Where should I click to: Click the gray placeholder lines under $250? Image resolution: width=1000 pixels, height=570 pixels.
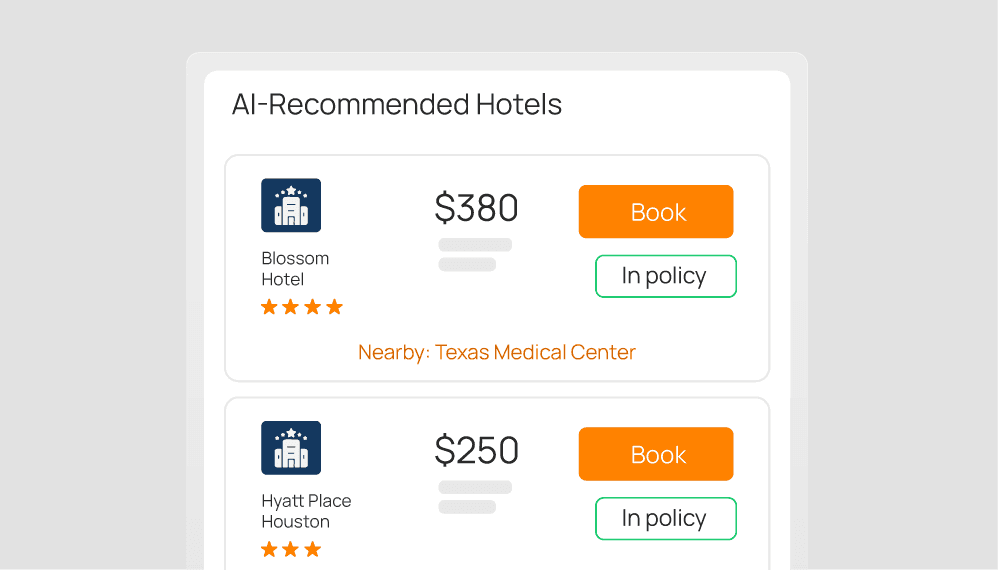(474, 497)
